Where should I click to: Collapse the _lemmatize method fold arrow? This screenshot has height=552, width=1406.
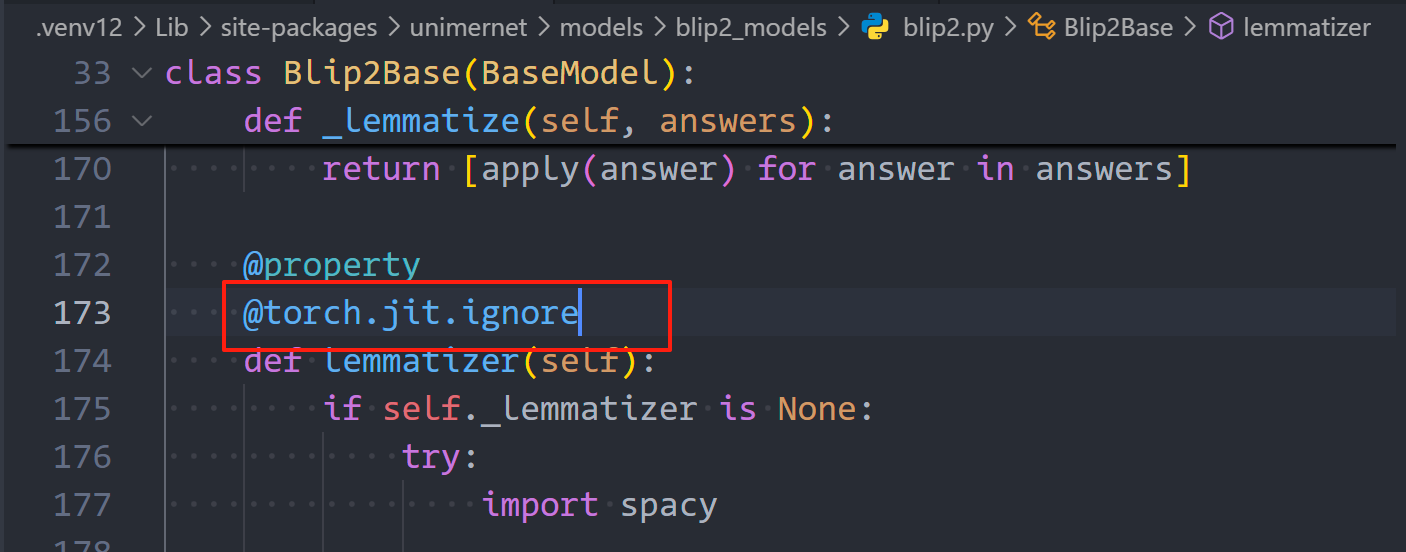[x=141, y=121]
